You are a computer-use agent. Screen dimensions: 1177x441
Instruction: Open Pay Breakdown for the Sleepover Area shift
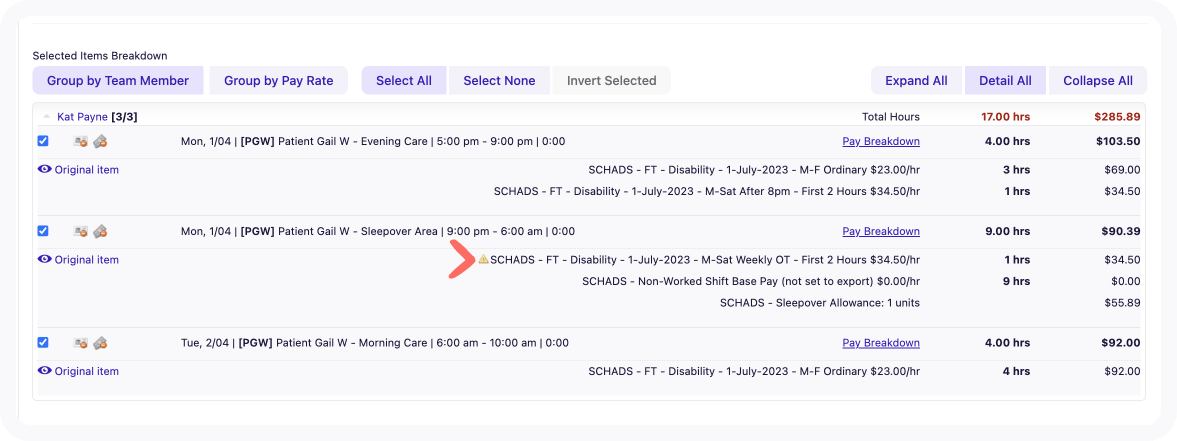tap(881, 231)
